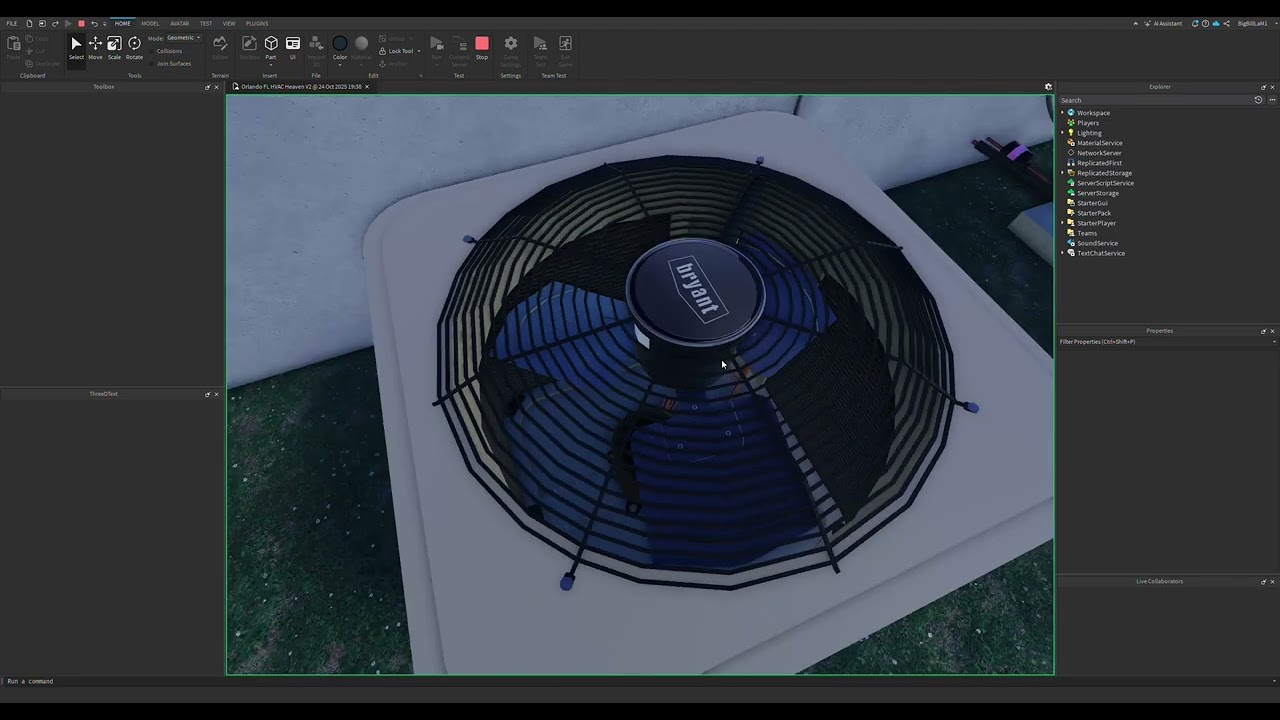This screenshot has width=1280, height=720.
Task: Select Teams in Explorer
Action: (x=1087, y=233)
